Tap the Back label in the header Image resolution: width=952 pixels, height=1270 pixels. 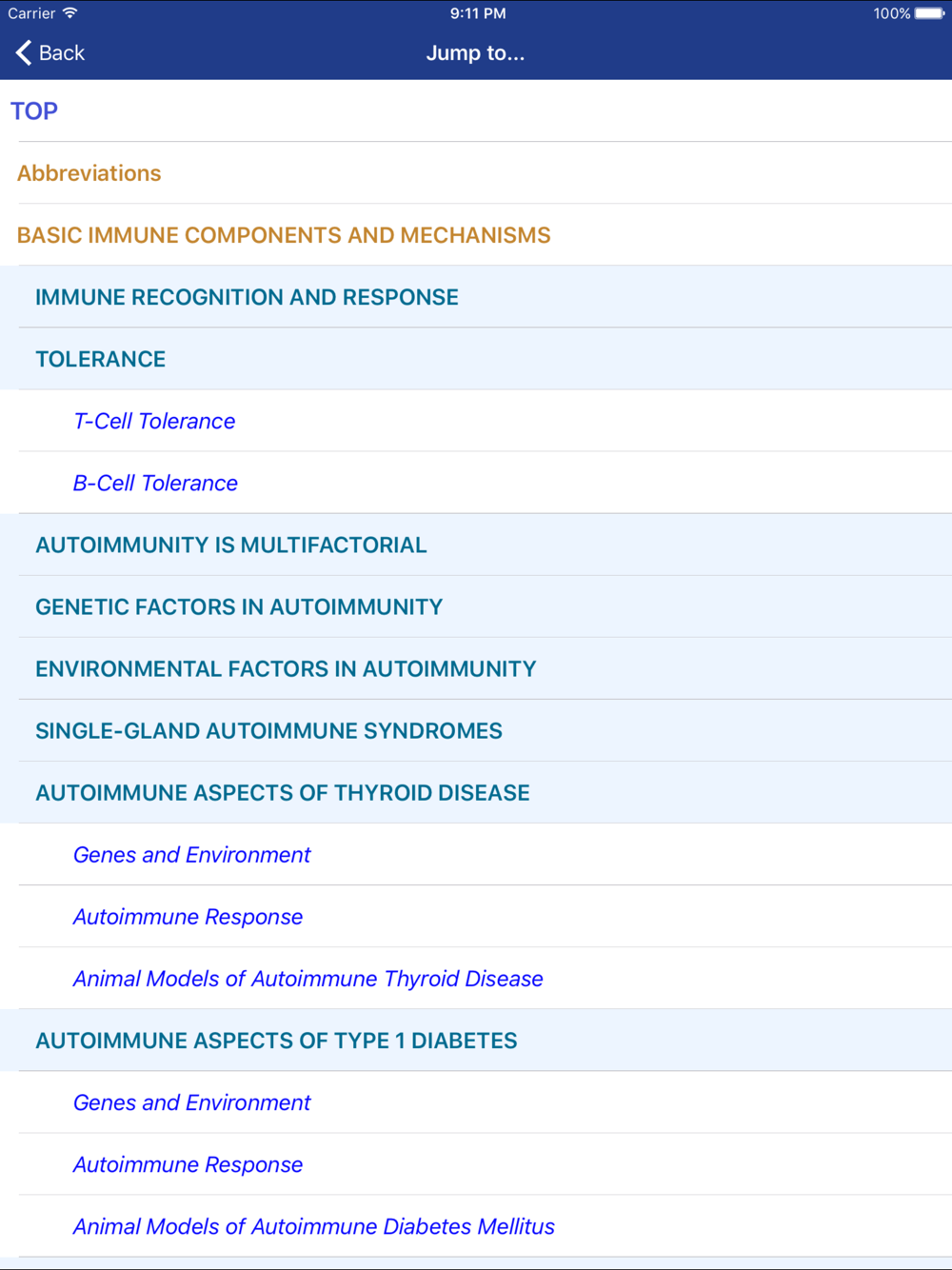pyautogui.click(x=62, y=53)
